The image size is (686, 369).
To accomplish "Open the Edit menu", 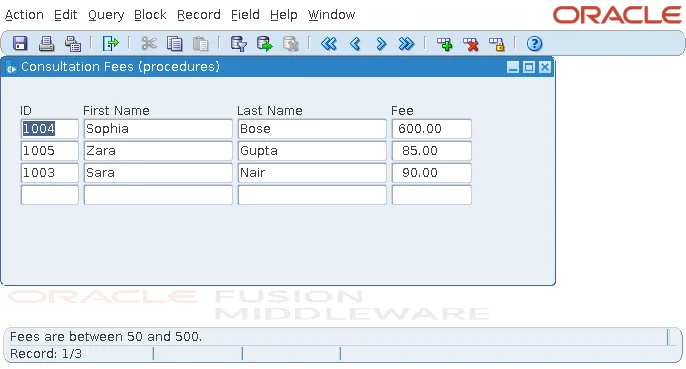I will 66,15.
